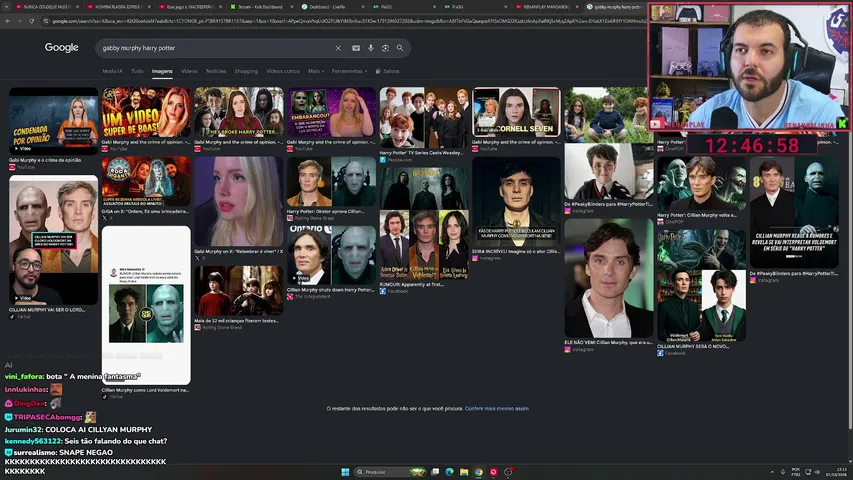Reload the page with the refresh icon
Screen dimensions: 853x480
pyautogui.click(x=32, y=21)
